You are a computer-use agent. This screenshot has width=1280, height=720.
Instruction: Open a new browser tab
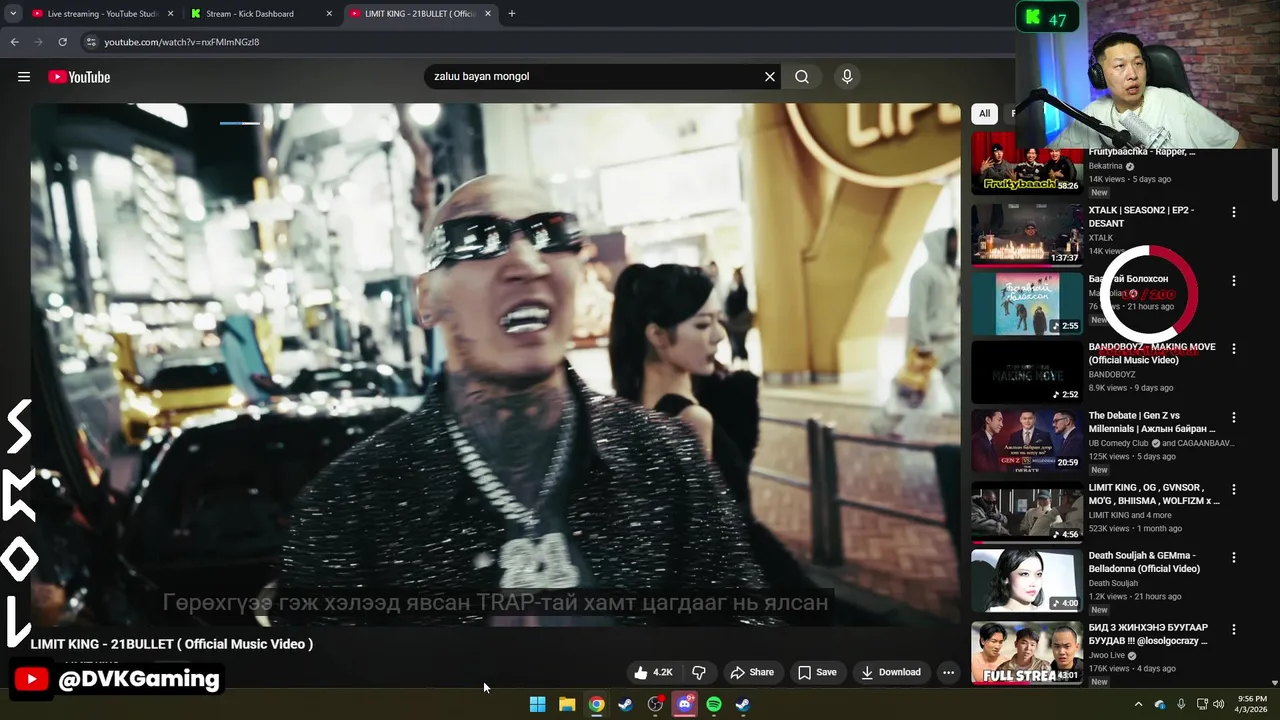click(512, 14)
